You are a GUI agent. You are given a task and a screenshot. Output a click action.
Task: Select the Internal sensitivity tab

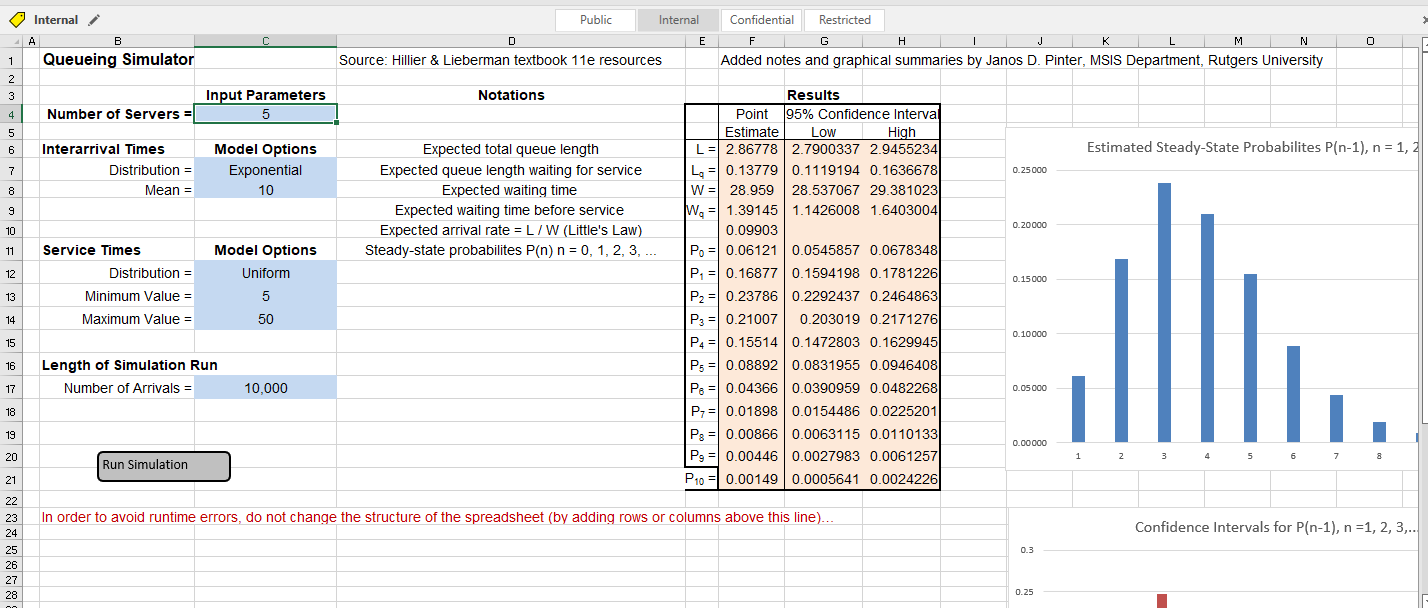pyautogui.click(x=678, y=19)
